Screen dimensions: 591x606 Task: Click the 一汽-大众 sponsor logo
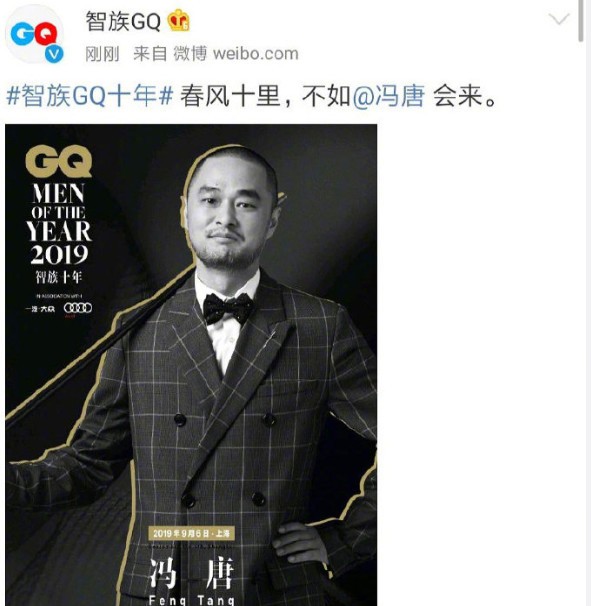coord(40,309)
